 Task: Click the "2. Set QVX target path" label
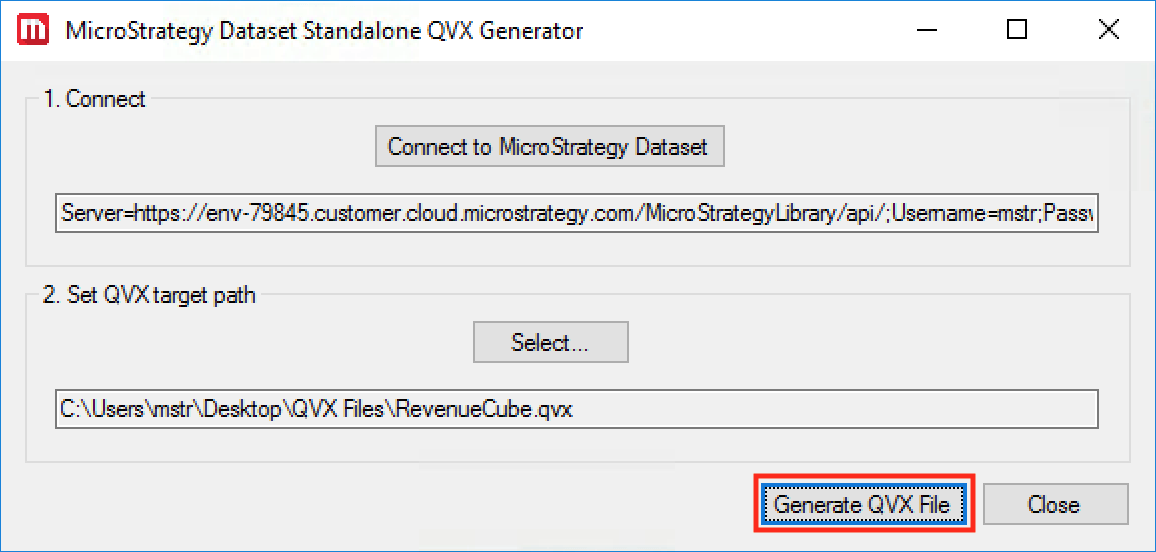[x=149, y=295]
